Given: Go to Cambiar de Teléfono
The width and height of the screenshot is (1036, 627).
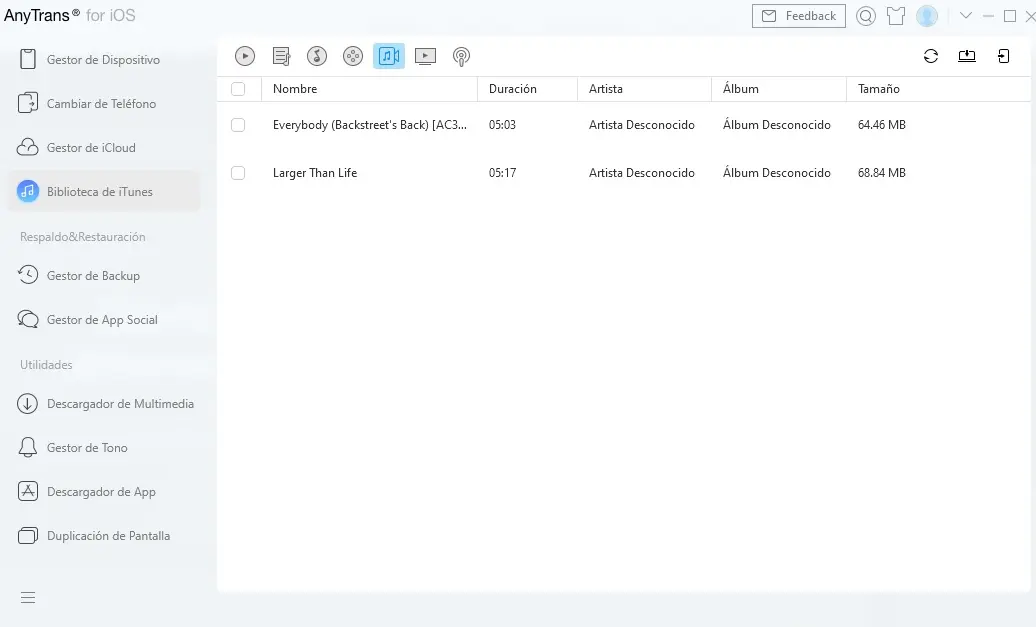Looking at the screenshot, I should pyautogui.click(x=103, y=104).
